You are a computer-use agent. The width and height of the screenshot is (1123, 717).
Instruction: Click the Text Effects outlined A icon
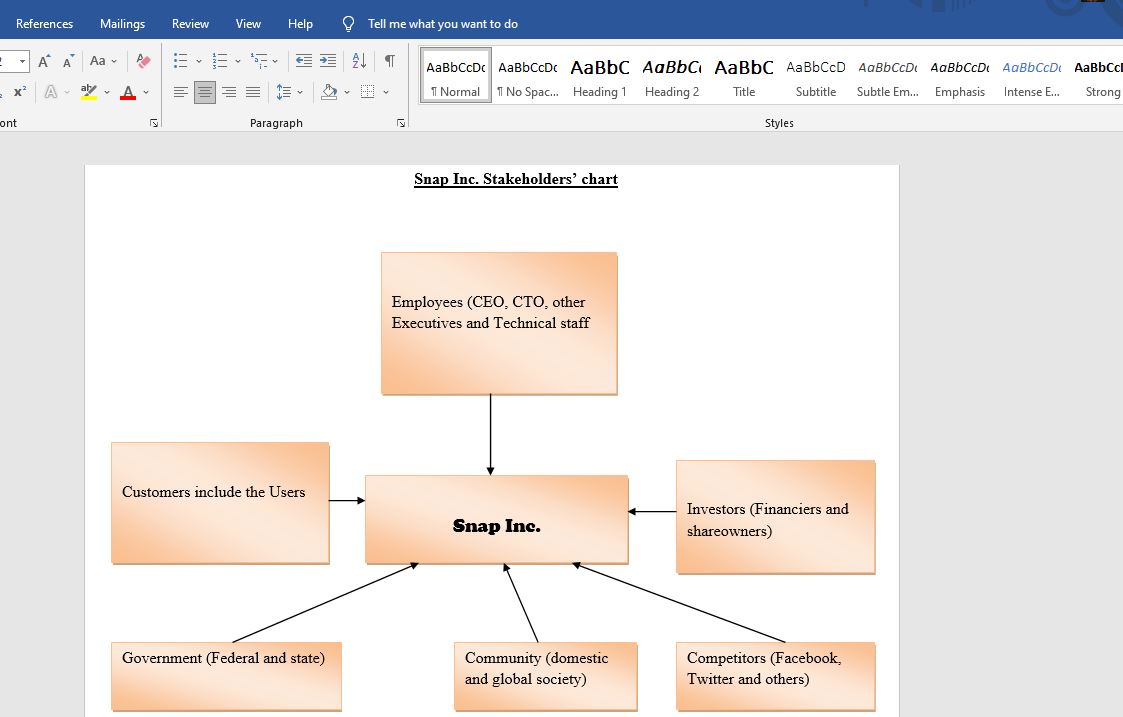[x=50, y=92]
